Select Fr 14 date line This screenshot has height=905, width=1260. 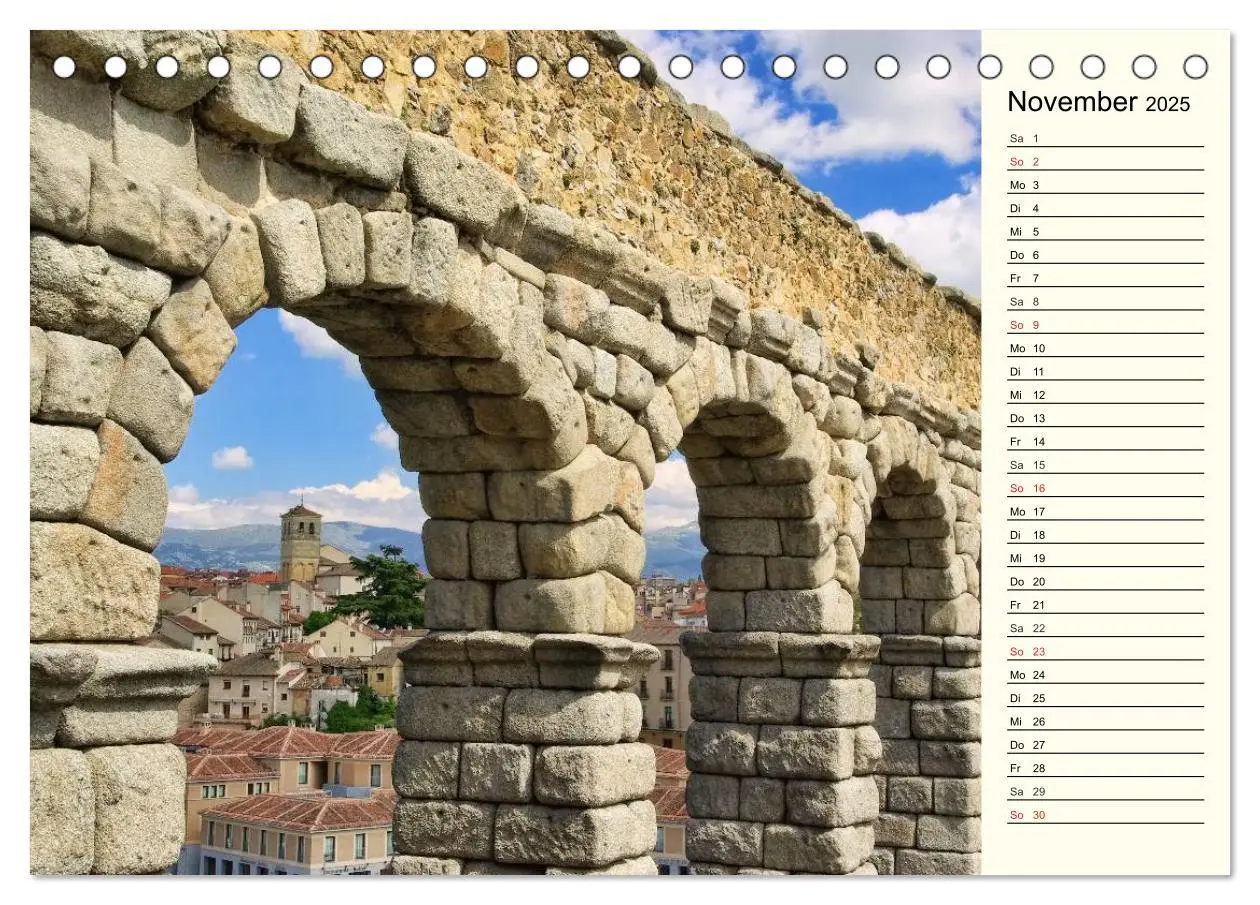click(x=1105, y=442)
